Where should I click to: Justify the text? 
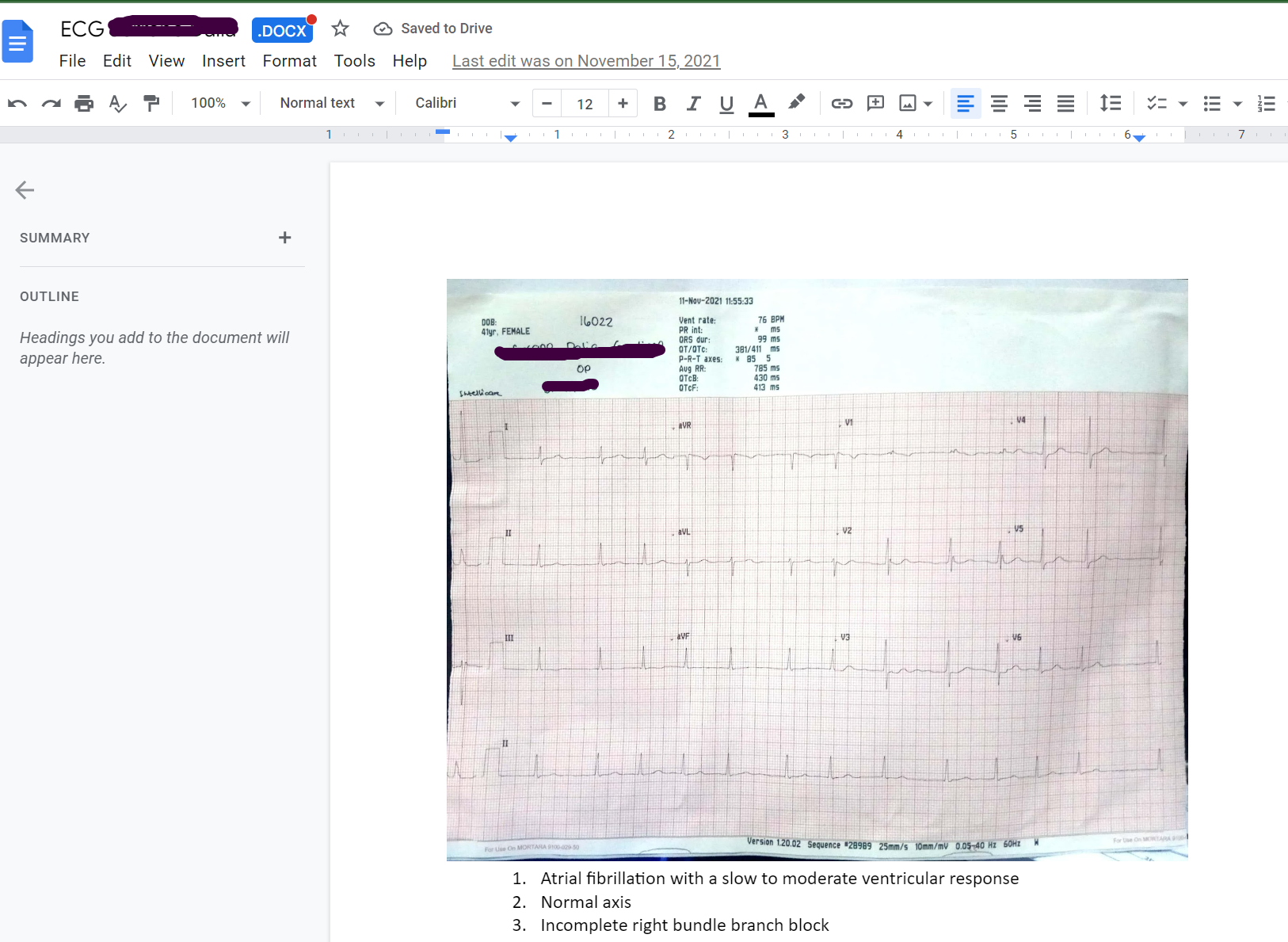(1065, 103)
